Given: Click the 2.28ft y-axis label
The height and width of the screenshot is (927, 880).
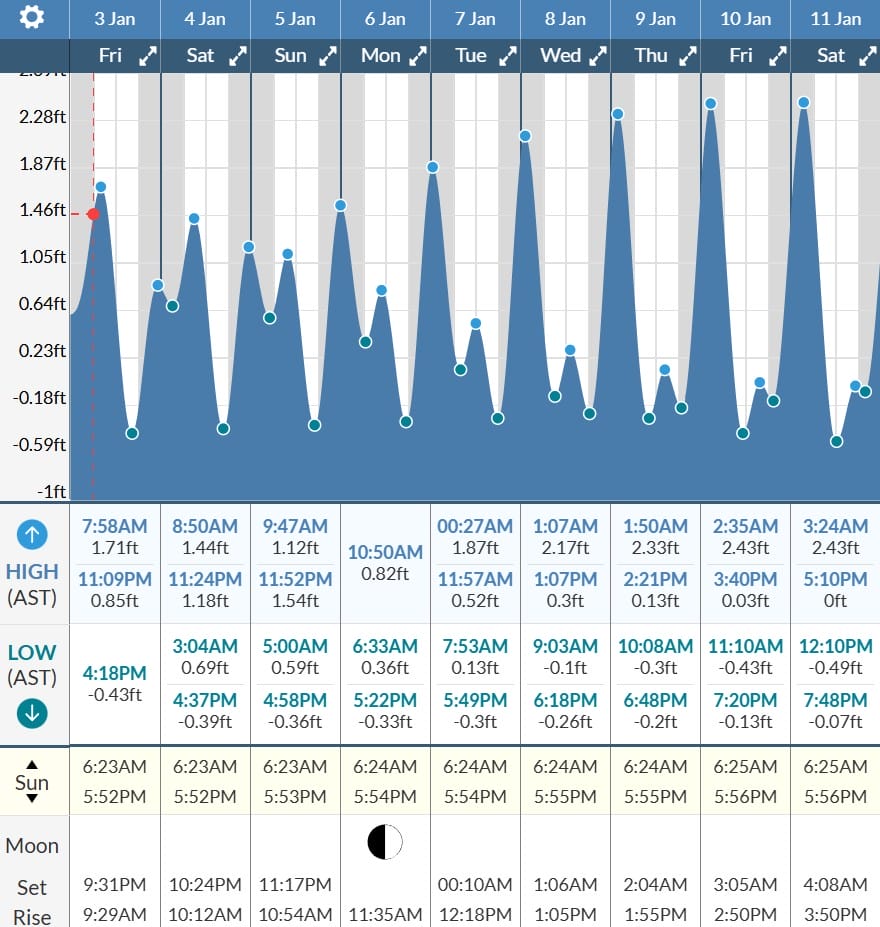Looking at the screenshot, I should (x=42, y=116).
